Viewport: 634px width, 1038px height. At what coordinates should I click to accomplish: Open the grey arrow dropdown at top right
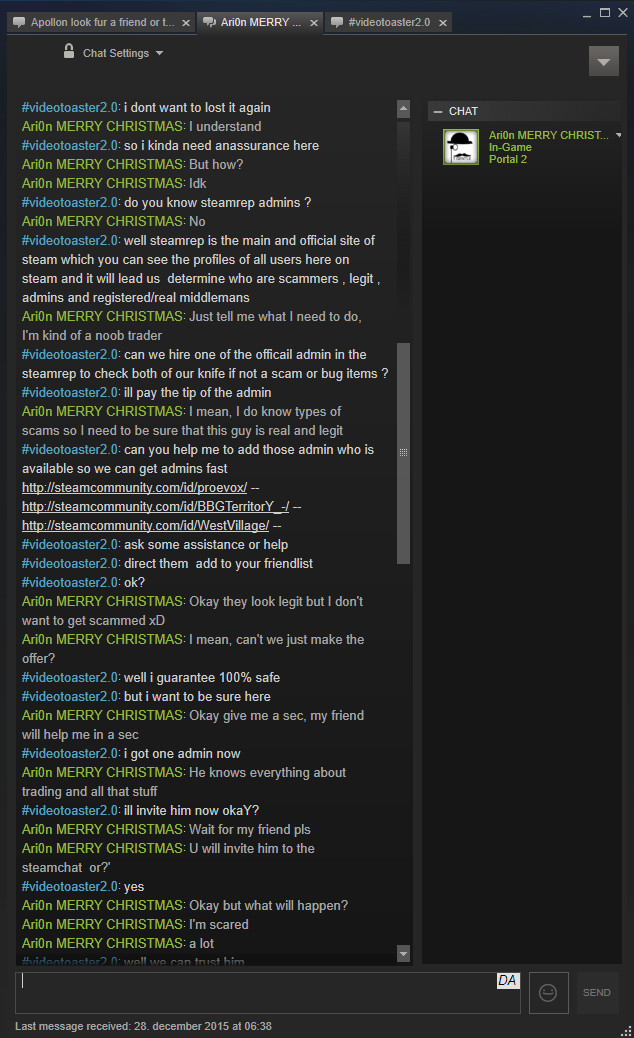point(604,62)
